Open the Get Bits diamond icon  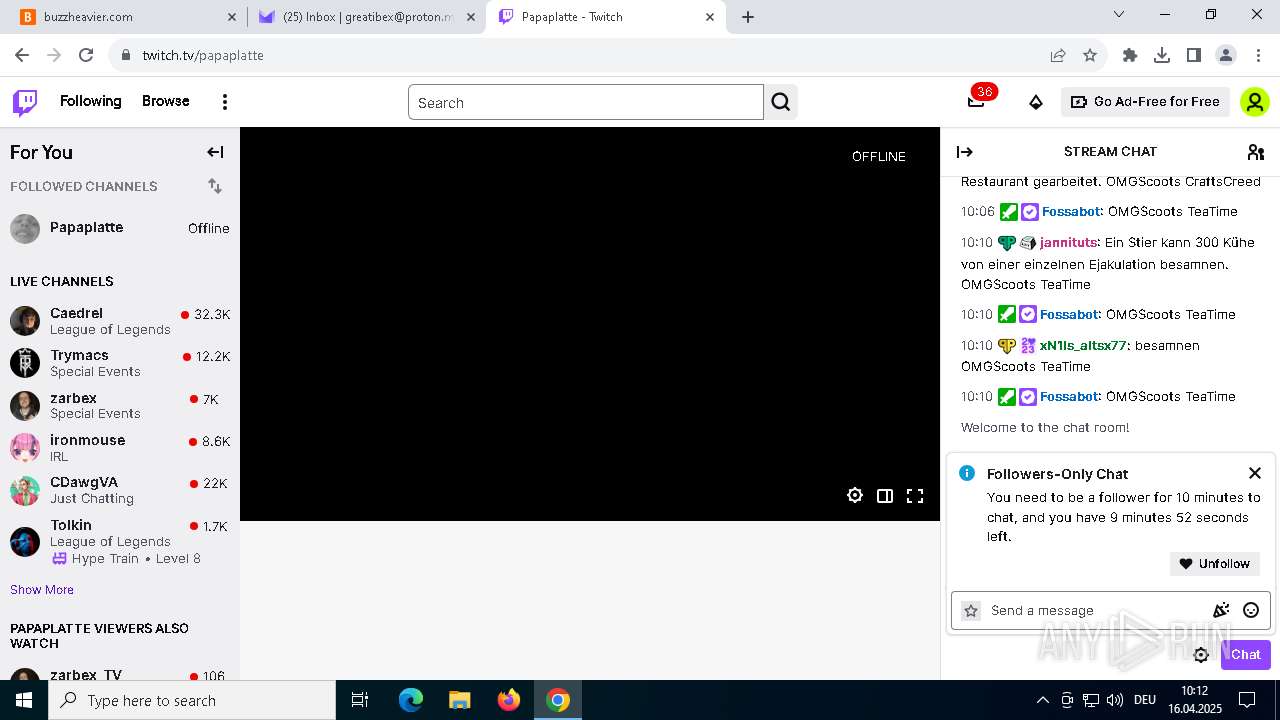click(1036, 102)
